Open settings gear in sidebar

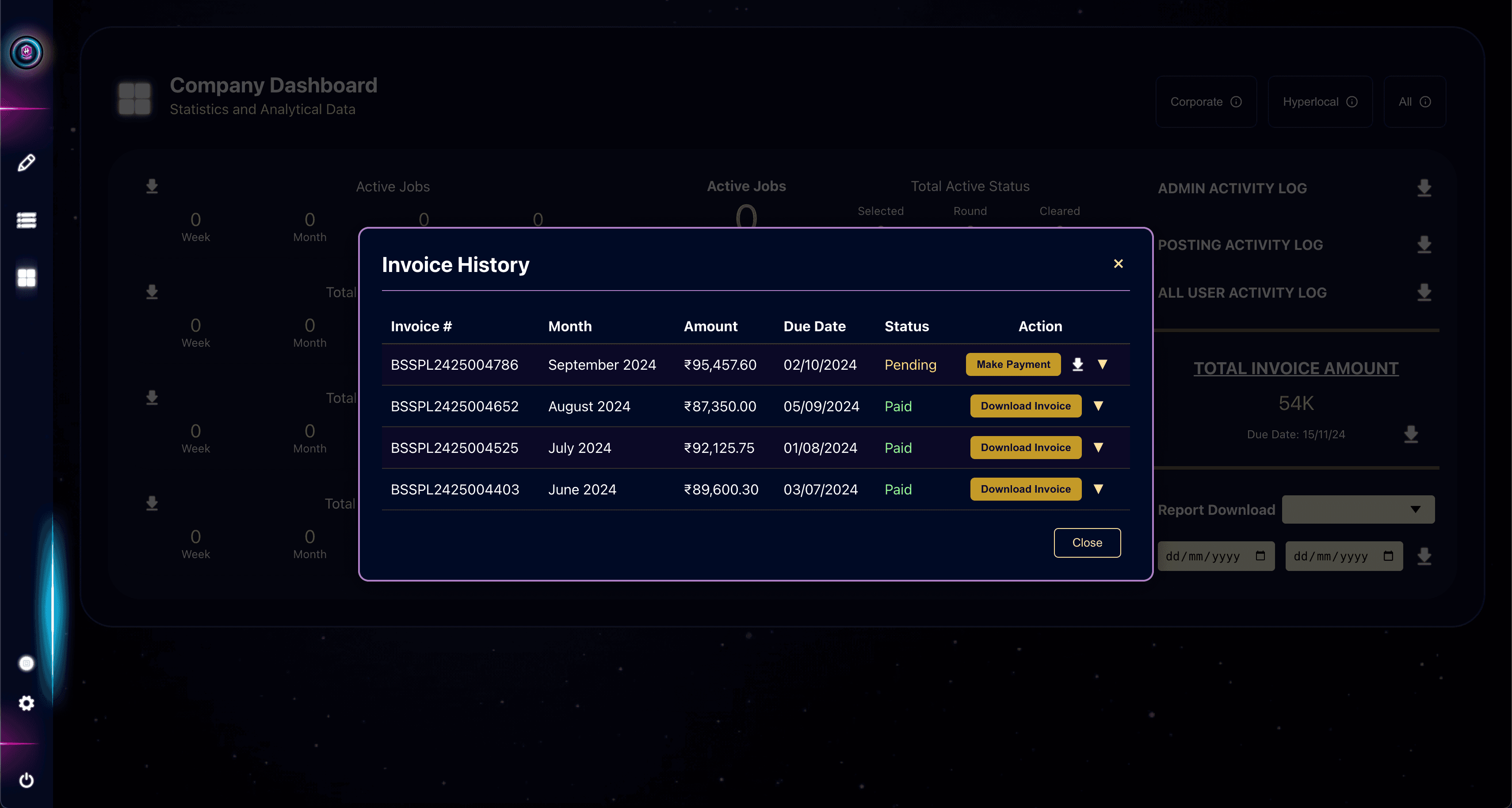tap(27, 703)
